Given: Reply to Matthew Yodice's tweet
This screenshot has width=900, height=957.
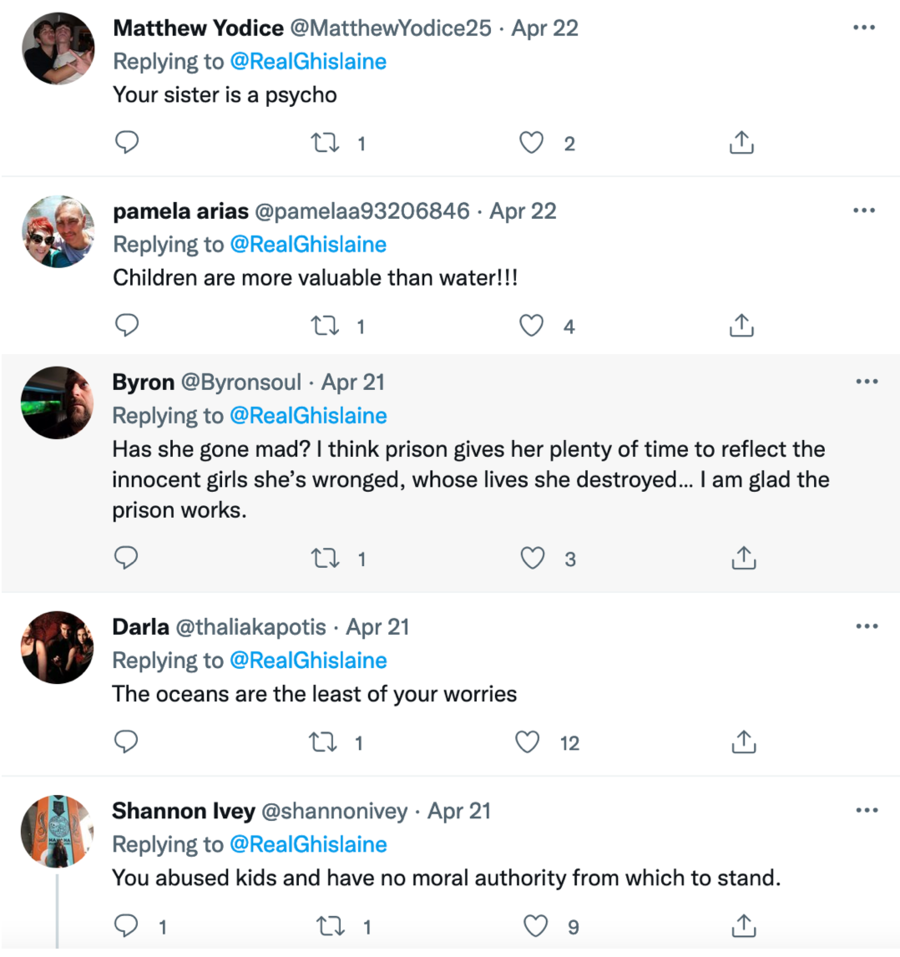Looking at the screenshot, I should (127, 143).
